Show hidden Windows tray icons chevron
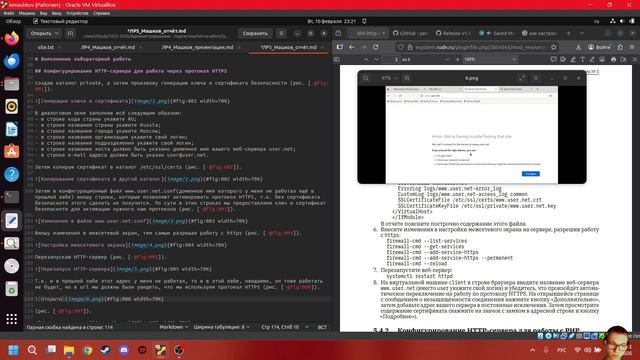The height and width of the screenshot is (360, 640). 532,350
